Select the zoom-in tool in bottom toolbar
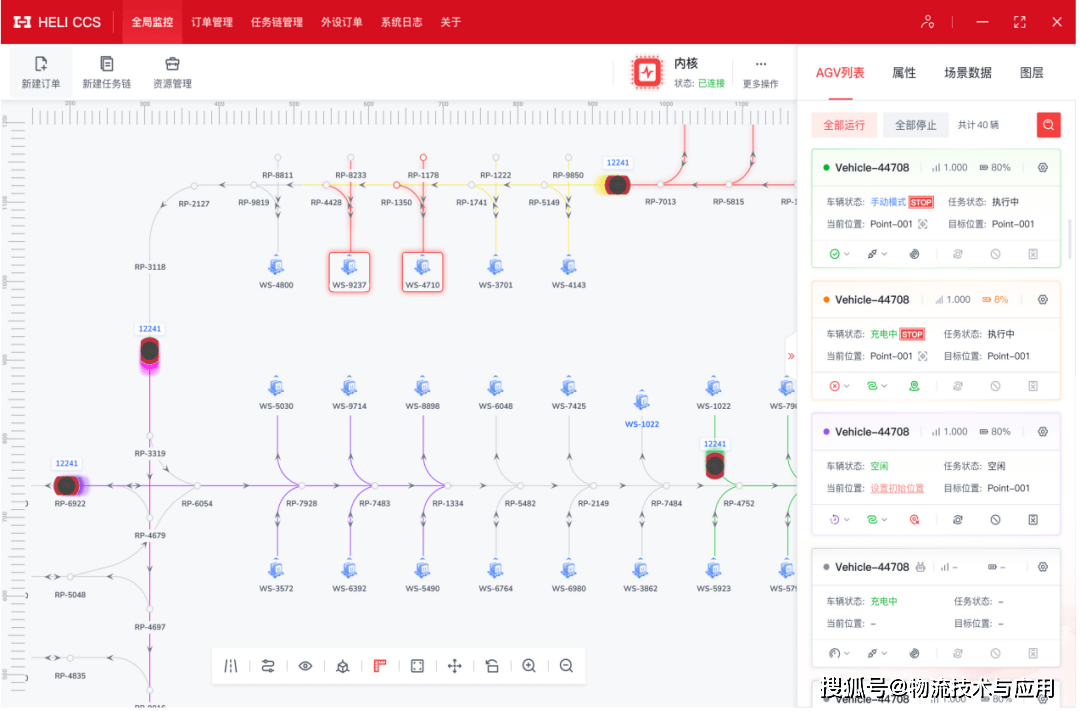This screenshot has width=1080, height=711. tap(528, 665)
